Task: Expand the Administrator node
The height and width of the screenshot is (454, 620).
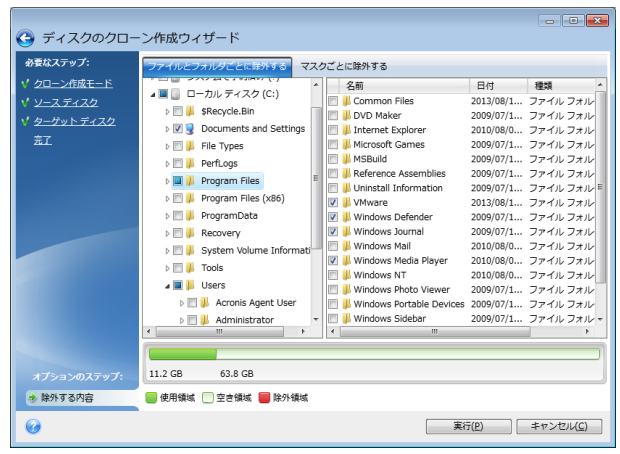Action: (x=182, y=320)
